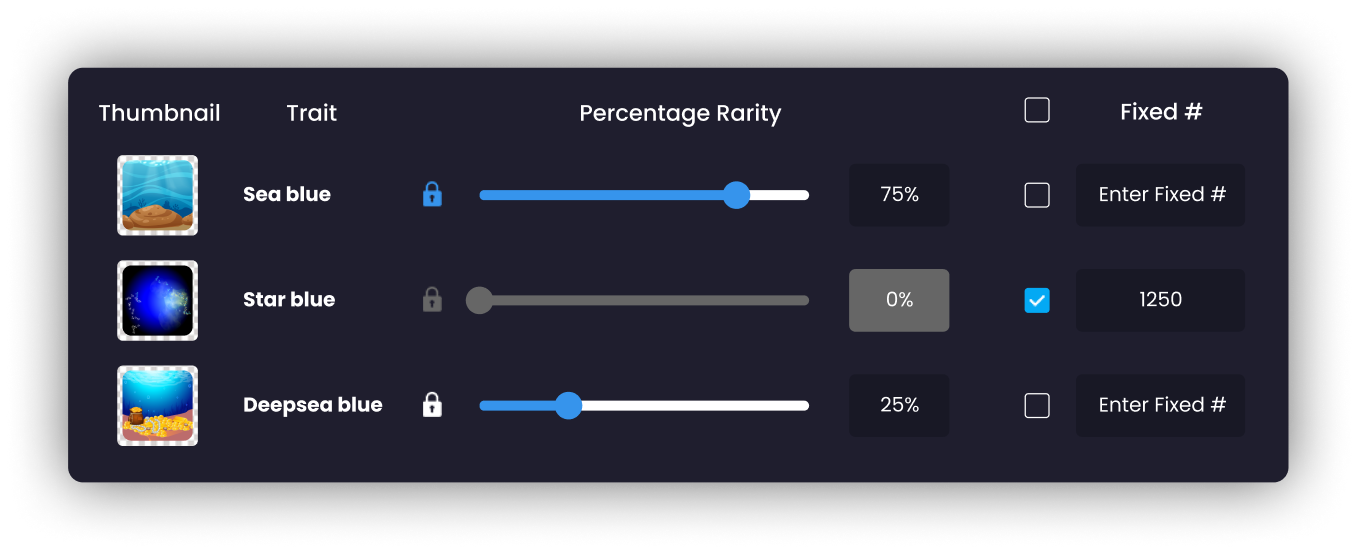
Task: Click the white lock icon for Deepsea blue
Action: [x=432, y=405]
